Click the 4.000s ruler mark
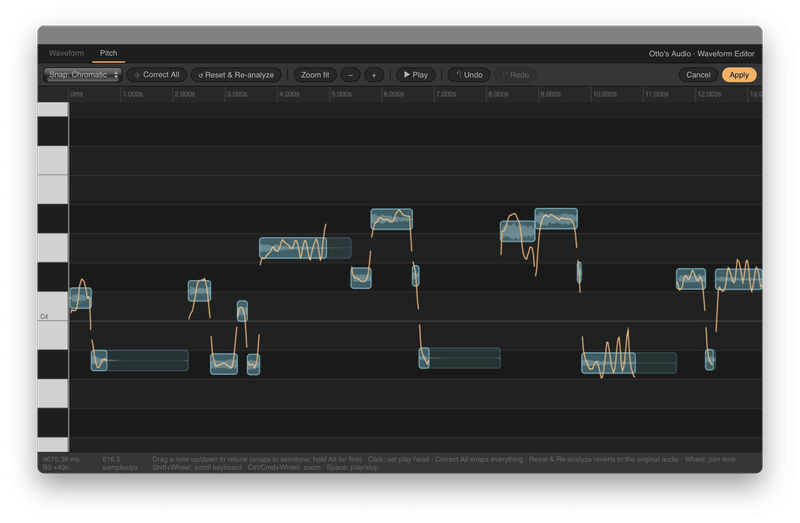 [289, 94]
